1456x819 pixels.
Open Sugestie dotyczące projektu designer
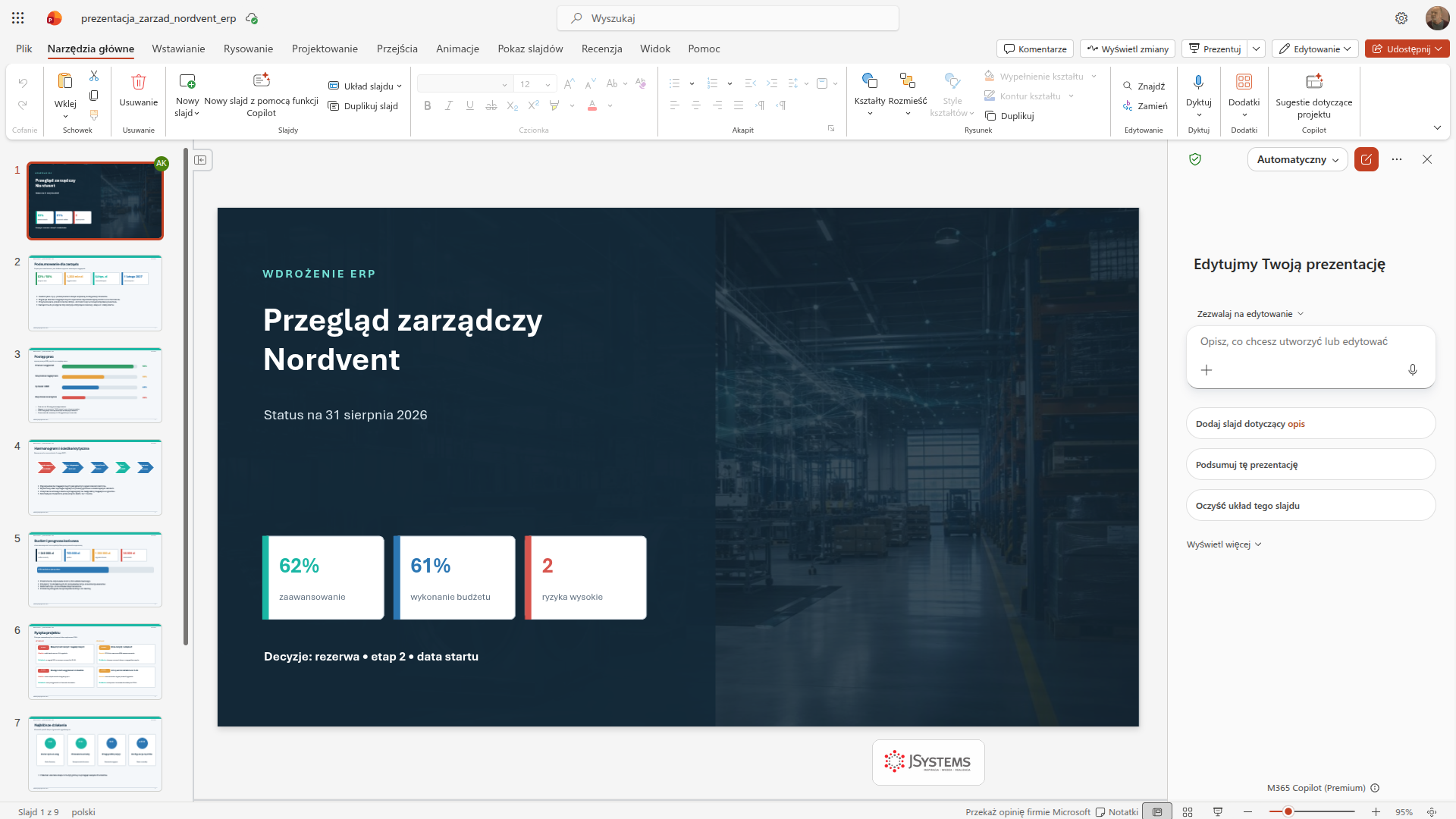(1313, 81)
